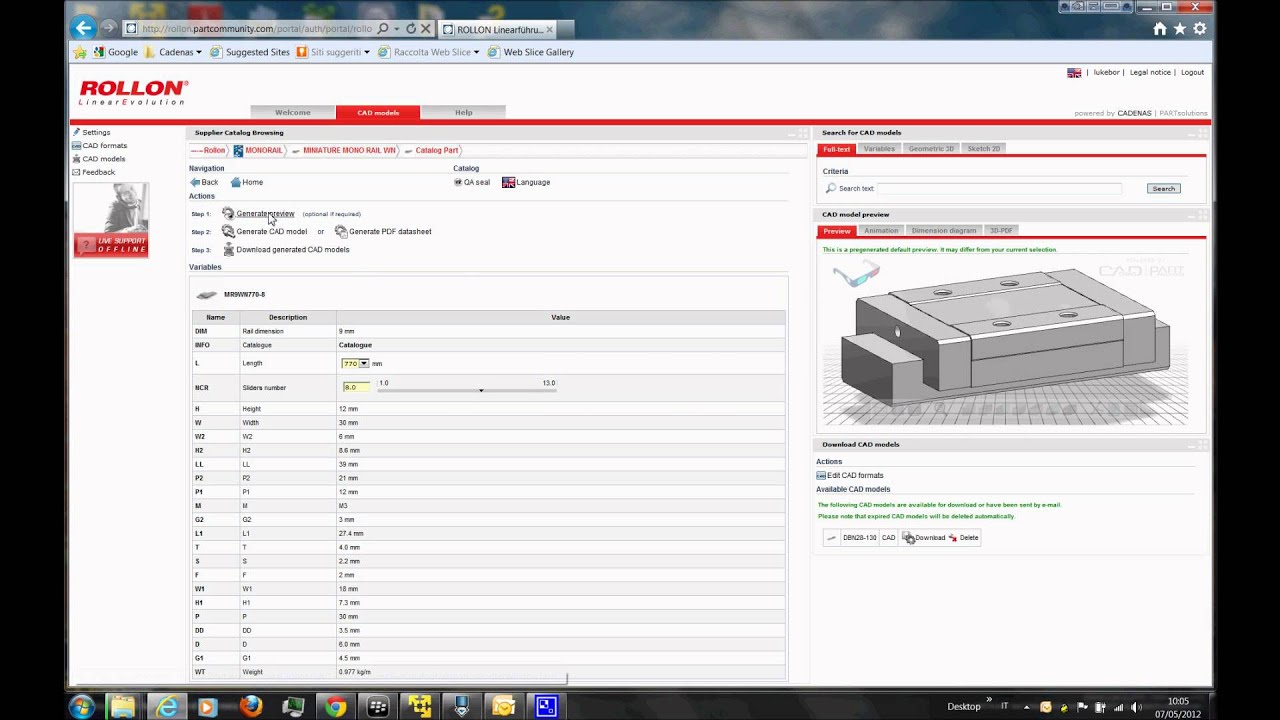Click the Rollon breadcrumb
The image size is (1280, 720).
tap(208, 150)
